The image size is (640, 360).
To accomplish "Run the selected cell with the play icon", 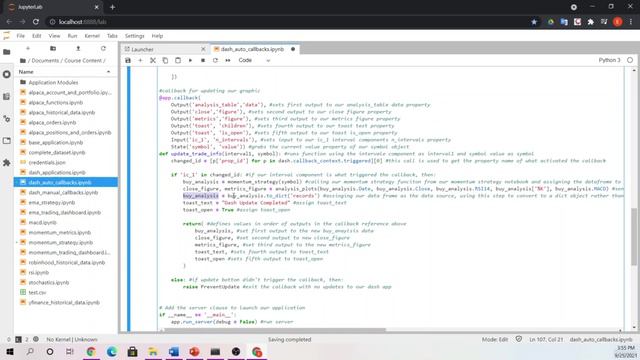I will pos(190,60).
